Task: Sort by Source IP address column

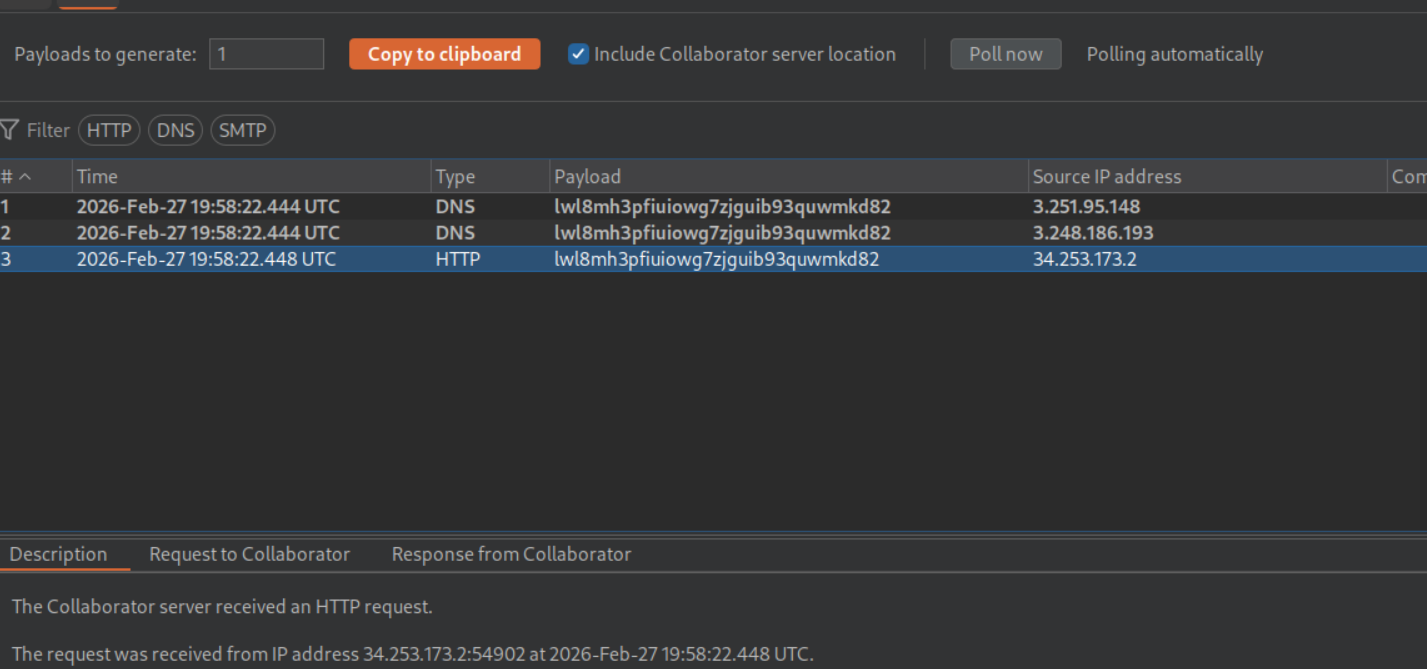Action: (1206, 177)
